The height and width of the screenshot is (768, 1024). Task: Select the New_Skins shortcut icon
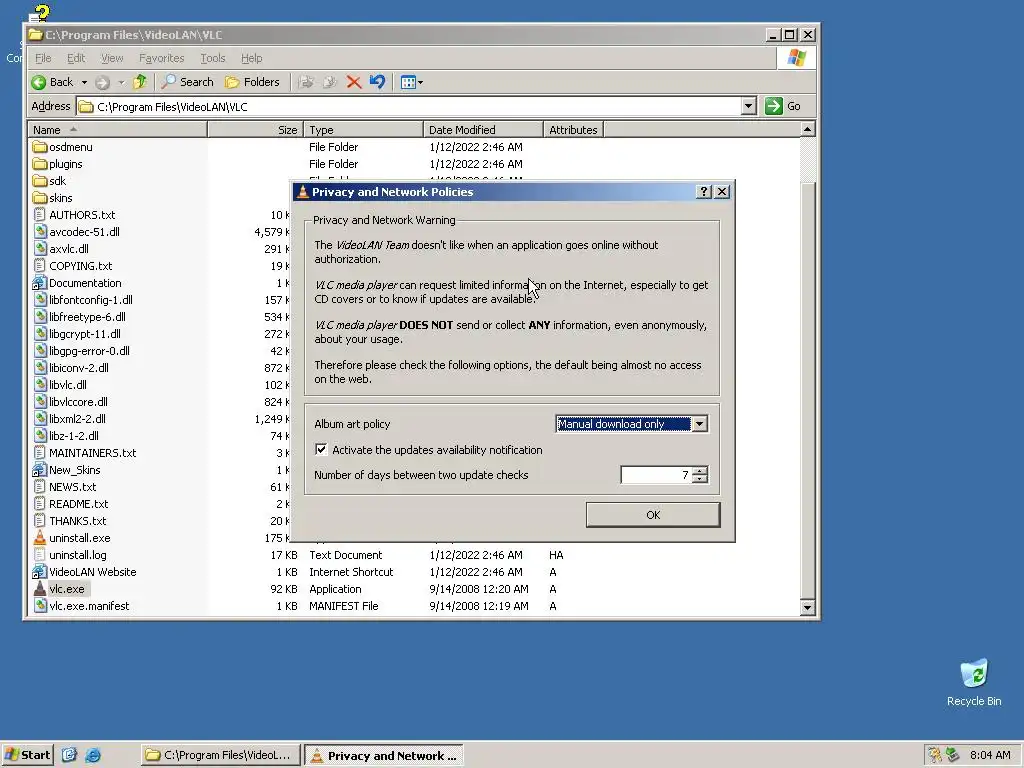[x=40, y=470]
